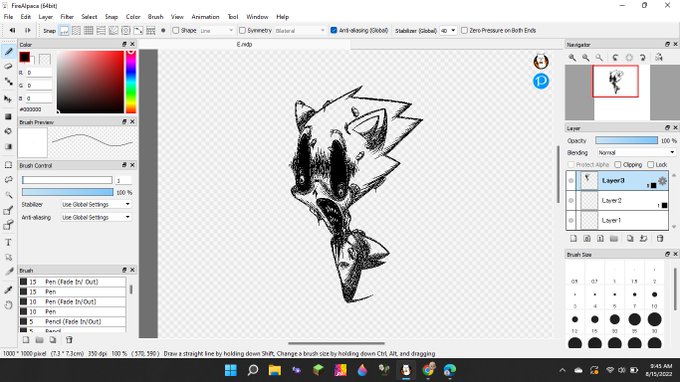Disable Anti-aliasing (Global) checkbox
Viewport: 680px width, 382px height.
(x=334, y=30)
